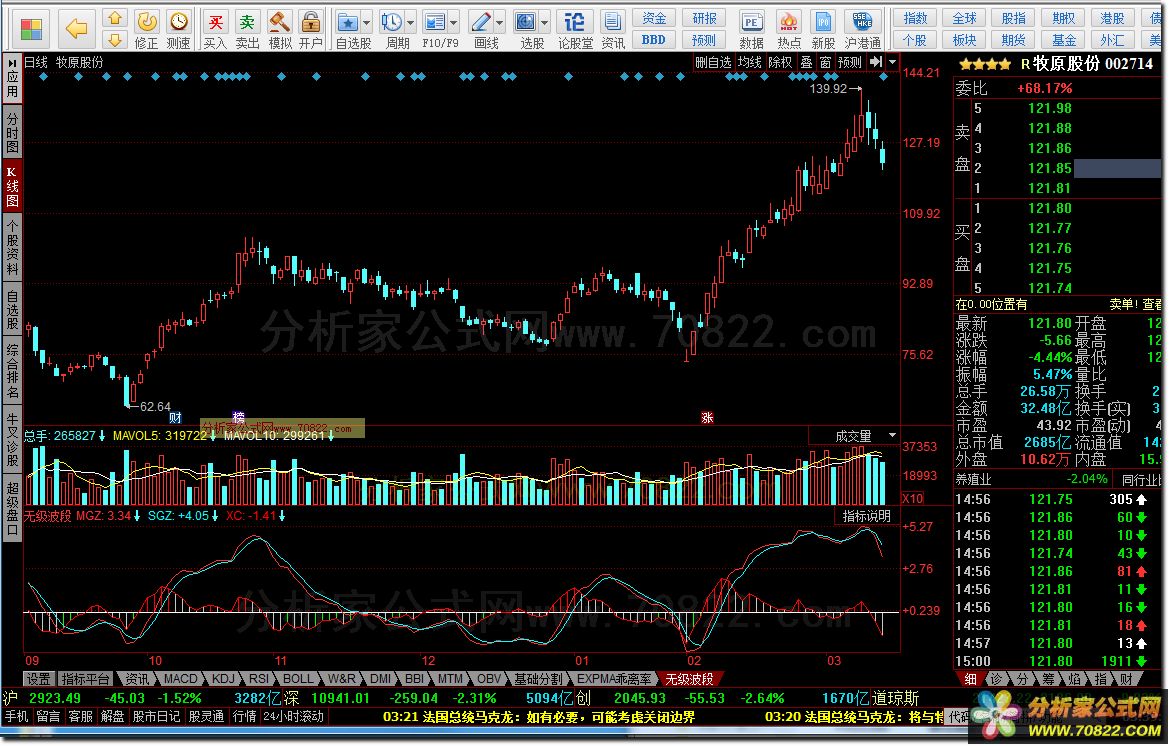
Task: Go back with the yellow left arrow
Action: pos(76,28)
